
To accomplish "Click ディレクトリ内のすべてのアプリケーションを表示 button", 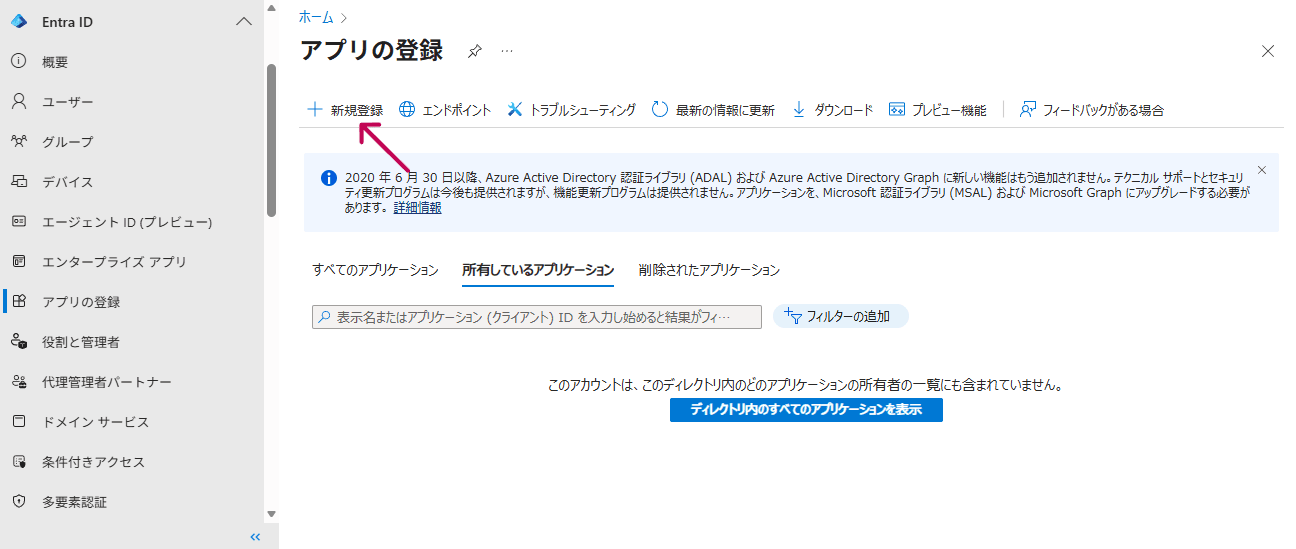I will [806, 410].
